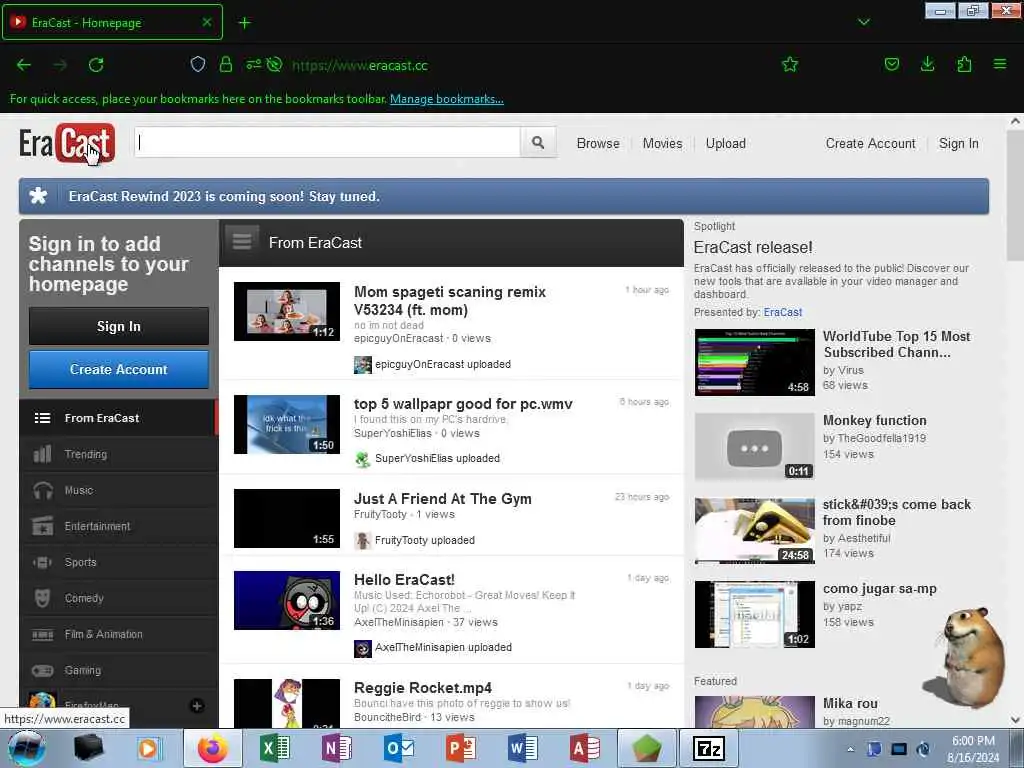Click the Entertainment clapperboard sidebar icon
The width and height of the screenshot is (1024, 768).
tap(42, 526)
